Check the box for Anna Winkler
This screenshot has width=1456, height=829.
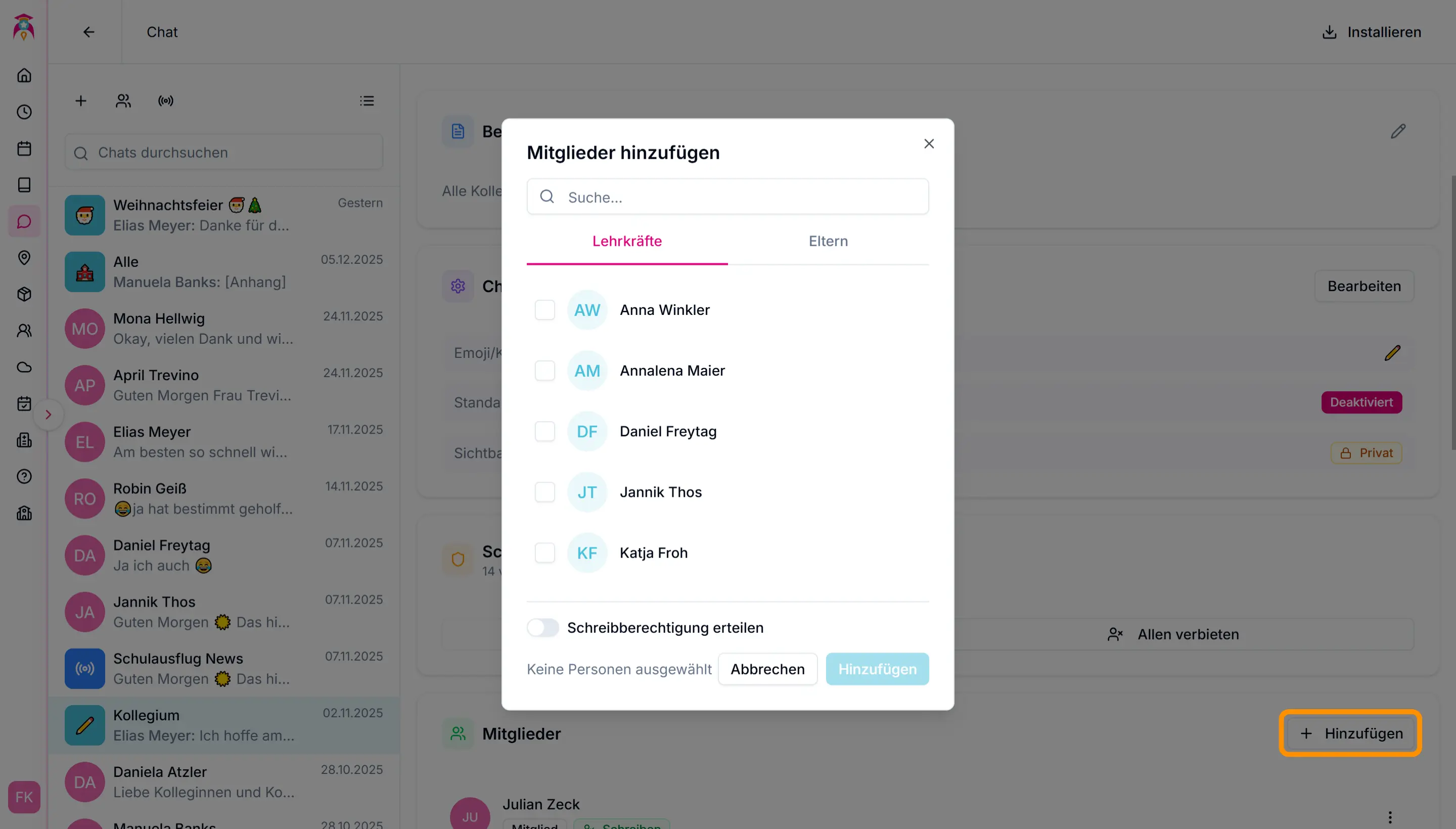[544, 310]
